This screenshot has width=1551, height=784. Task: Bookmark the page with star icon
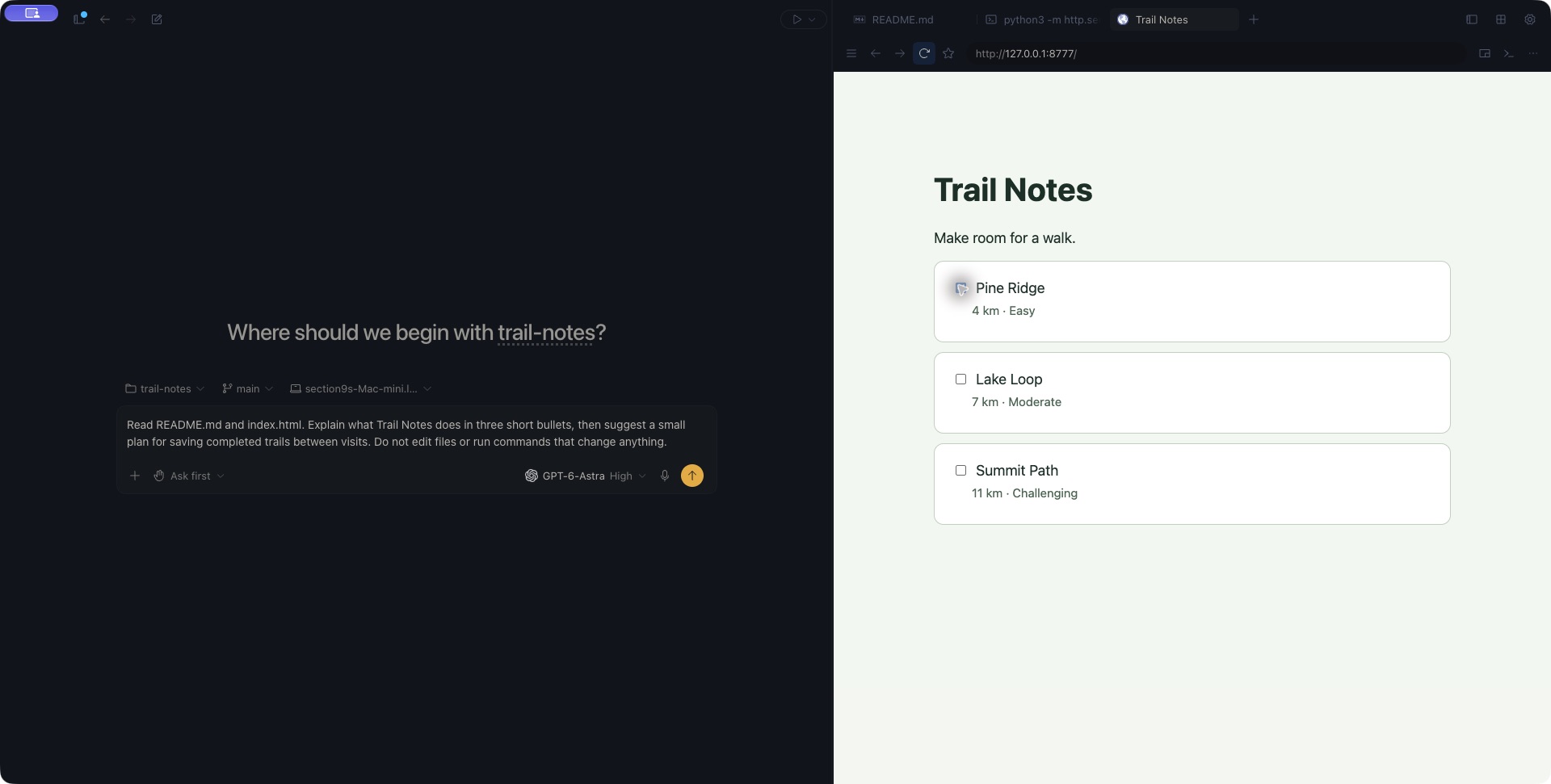coord(949,53)
